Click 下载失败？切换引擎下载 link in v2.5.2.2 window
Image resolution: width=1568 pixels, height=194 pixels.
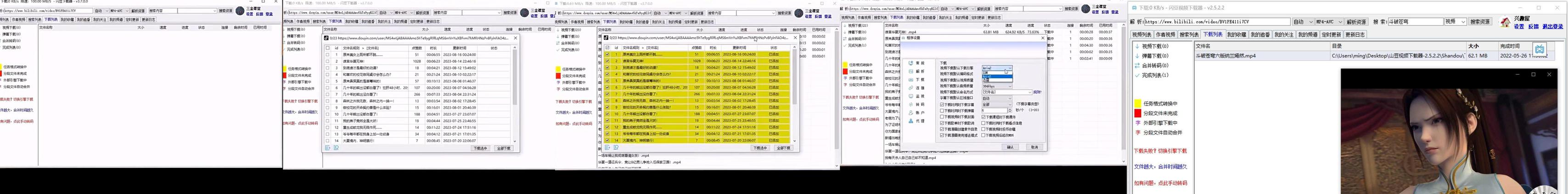[1160, 151]
